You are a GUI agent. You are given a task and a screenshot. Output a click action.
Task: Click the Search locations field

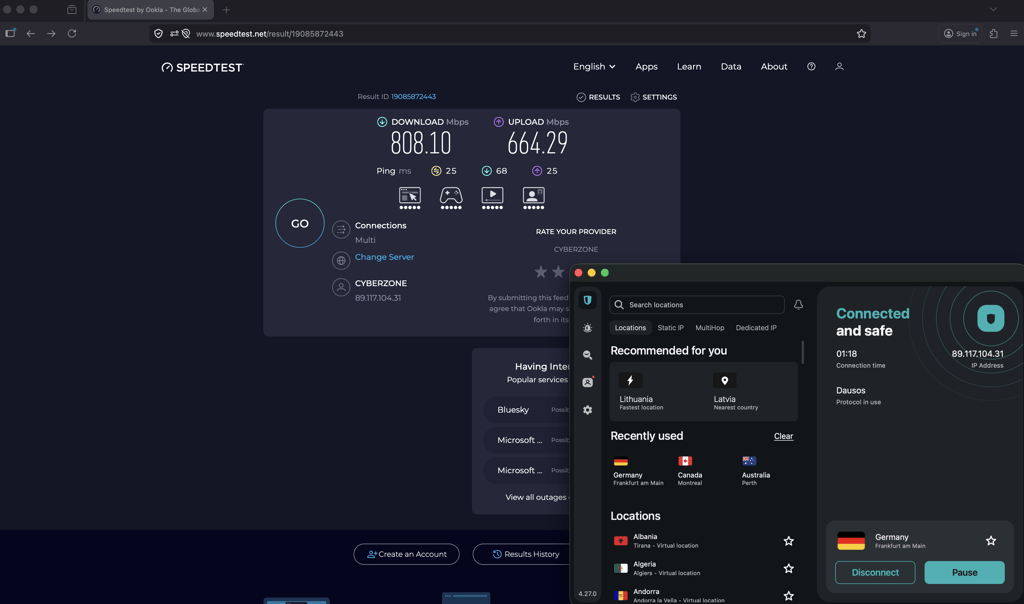(x=697, y=305)
